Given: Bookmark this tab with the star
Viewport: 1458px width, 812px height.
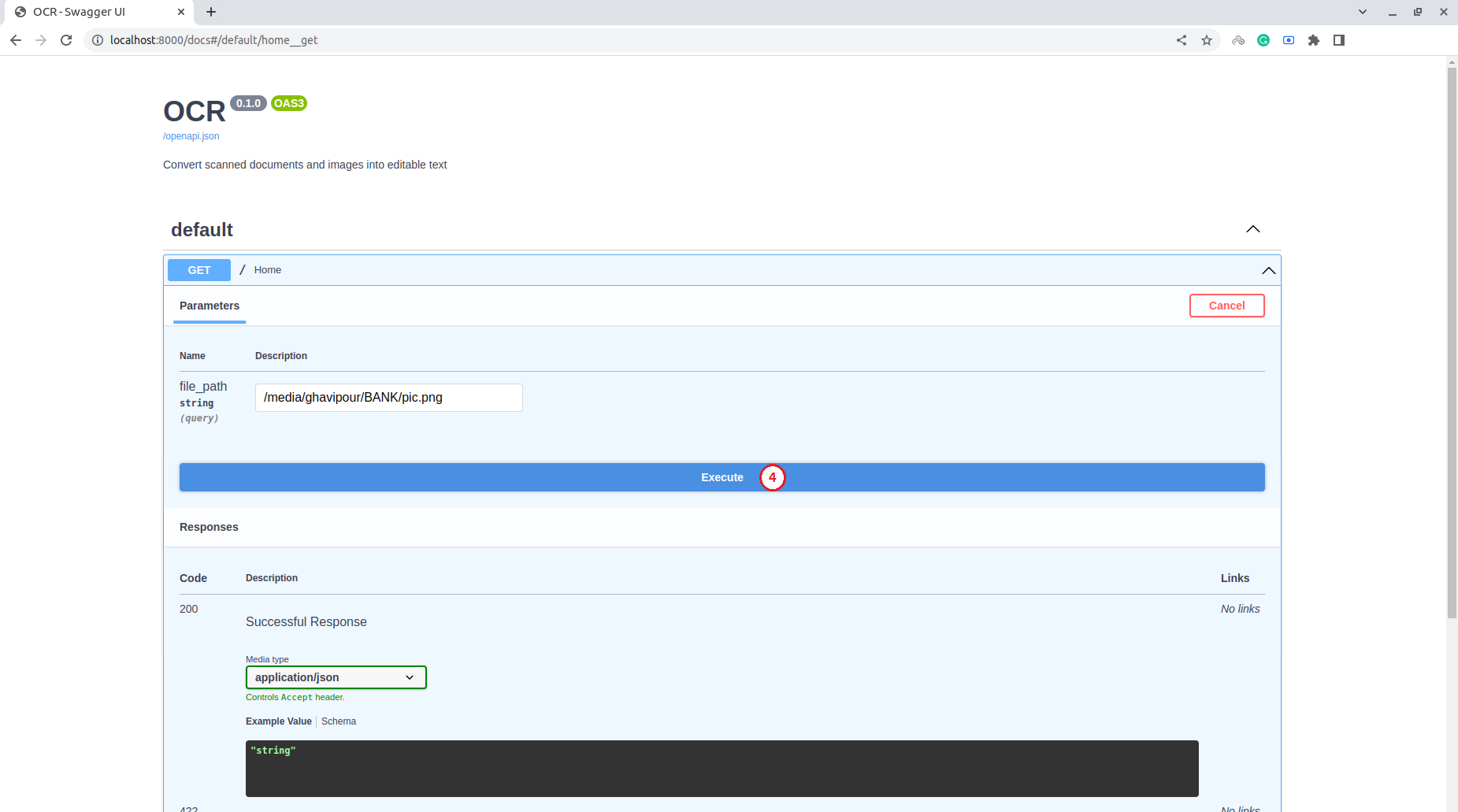Looking at the screenshot, I should click(1207, 40).
